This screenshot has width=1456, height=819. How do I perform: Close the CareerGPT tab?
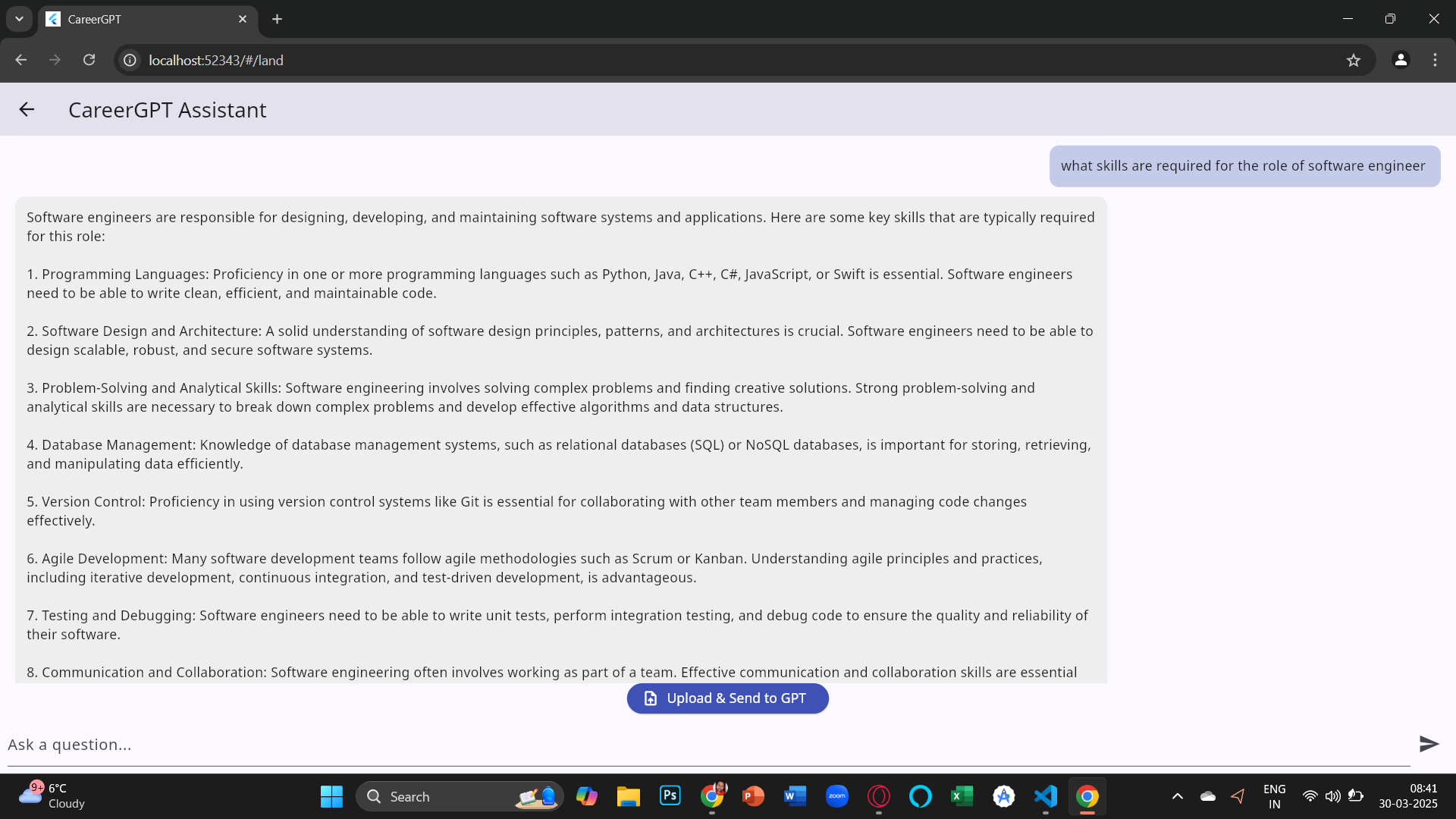[x=243, y=19]
